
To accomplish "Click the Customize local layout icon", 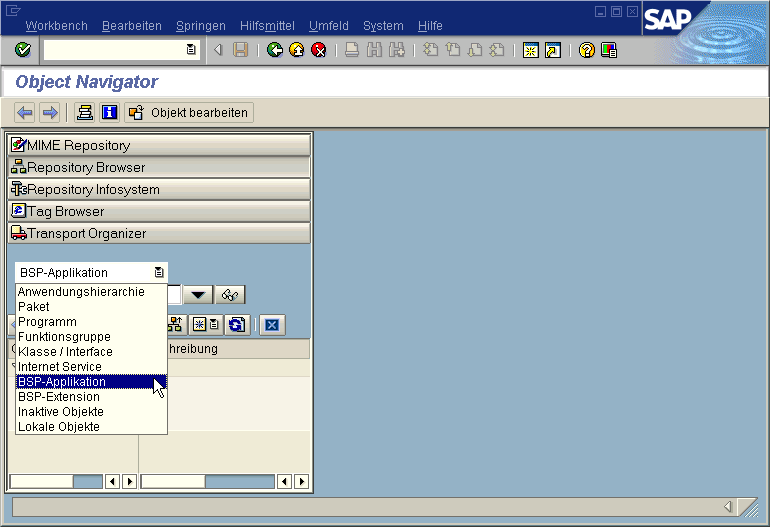I will coord(609,50).
